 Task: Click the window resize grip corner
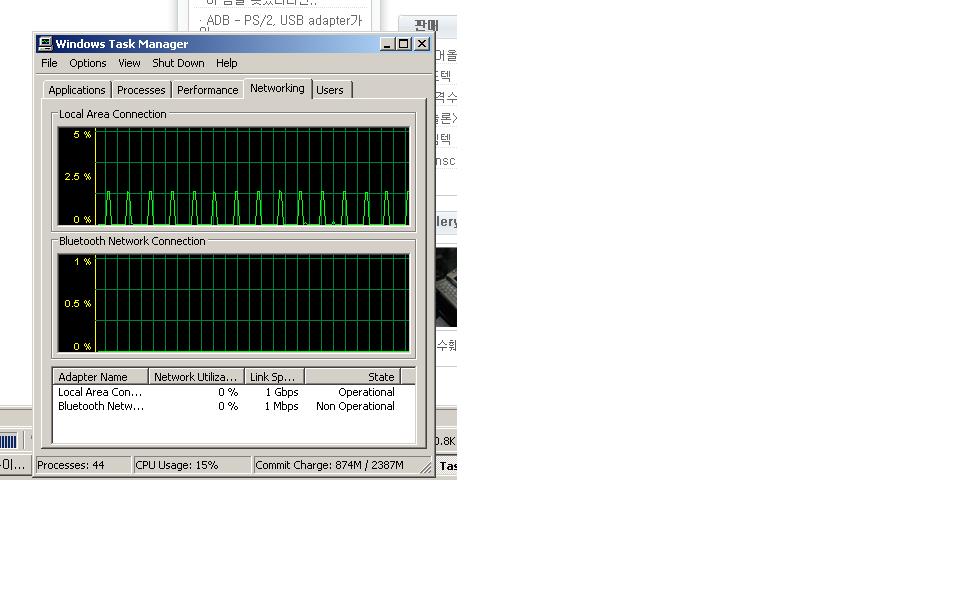click(x=427, y=468)
